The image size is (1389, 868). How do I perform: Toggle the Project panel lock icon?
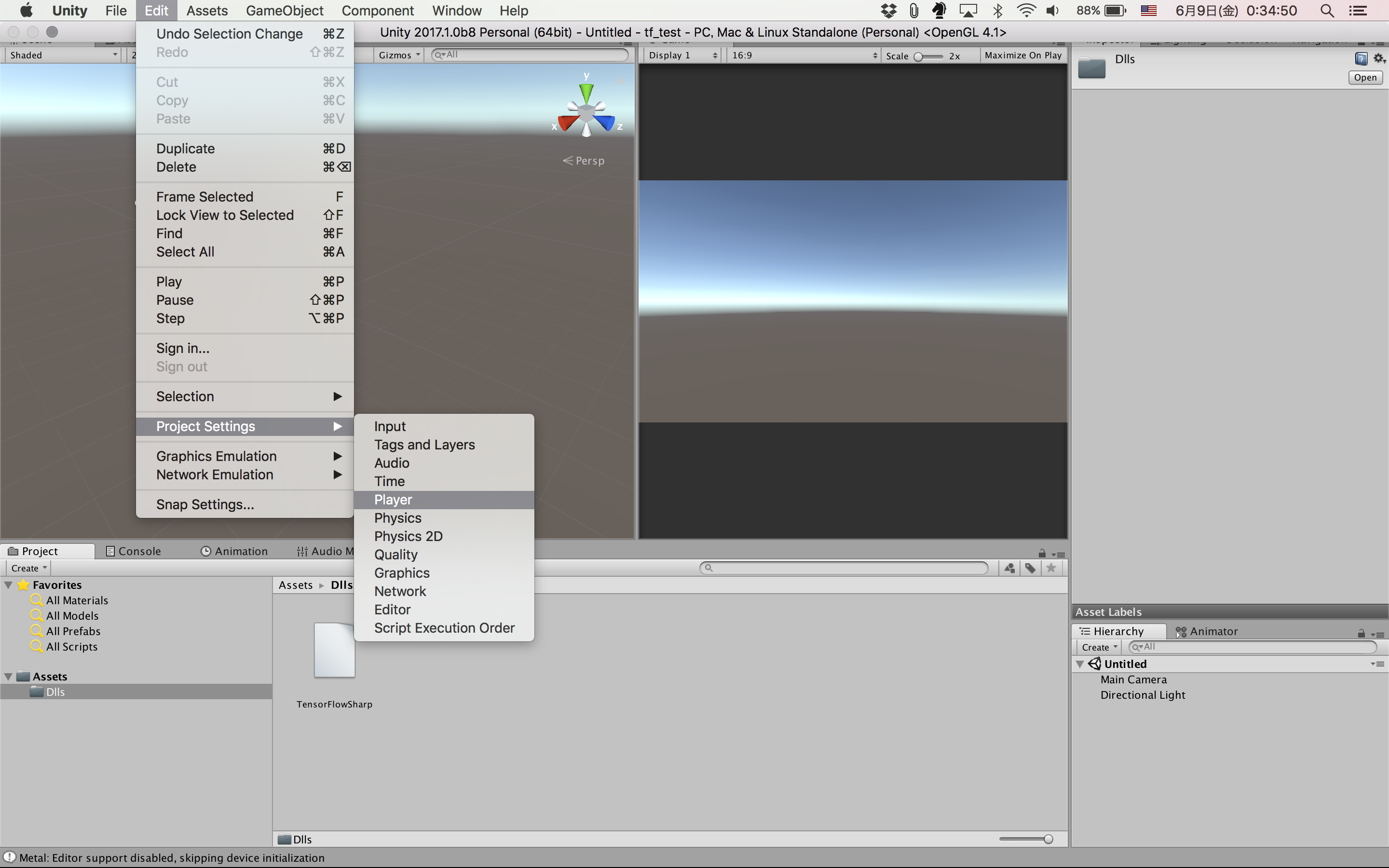click(1042, 554)
